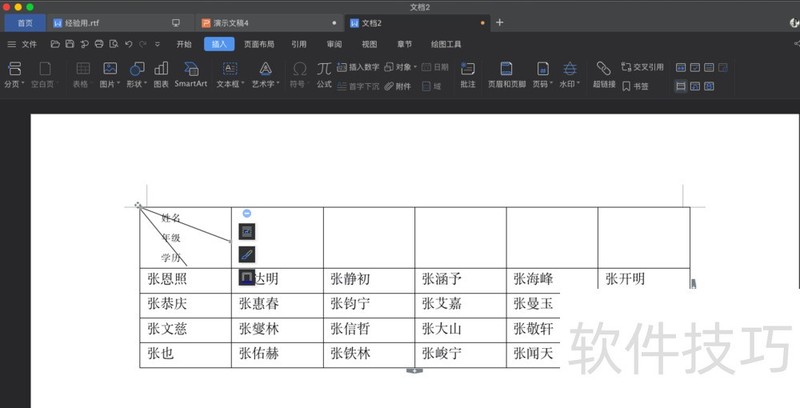The height and width of the screenshot is (408, 800).
Task: Click the 交叉引用 cross-reference button
Action: click(x=642, y=67)
